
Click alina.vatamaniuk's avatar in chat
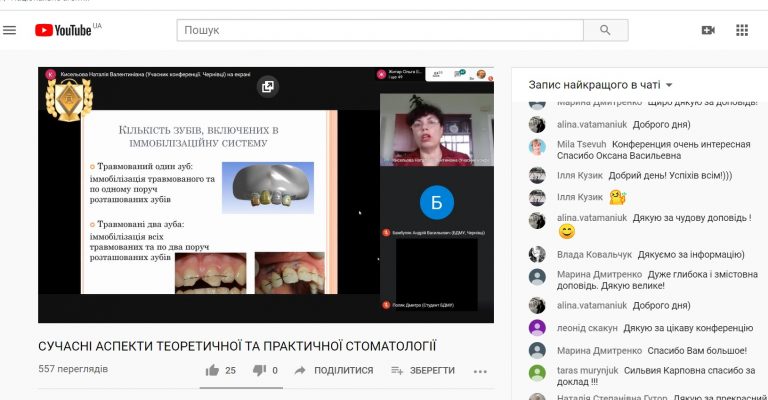[x=537, y=125]
